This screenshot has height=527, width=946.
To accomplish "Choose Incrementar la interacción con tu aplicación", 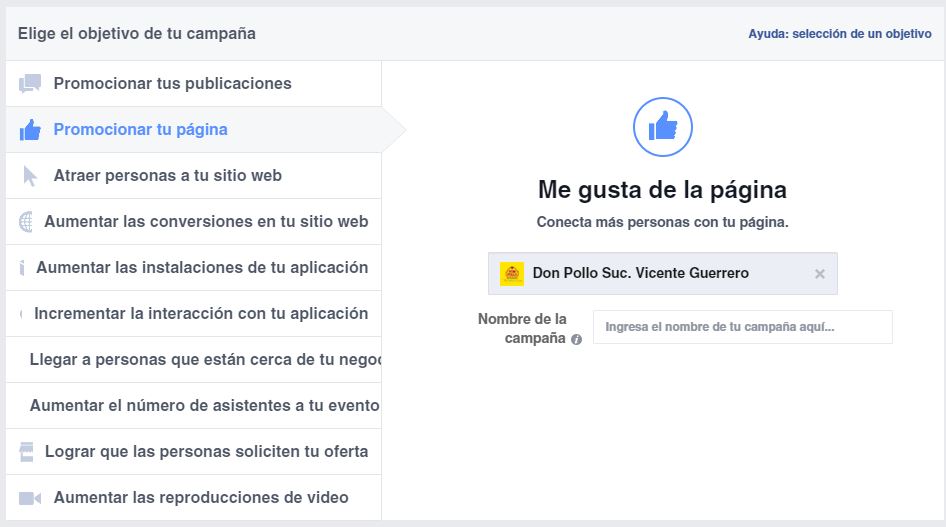I will click(x=194, y=314).
